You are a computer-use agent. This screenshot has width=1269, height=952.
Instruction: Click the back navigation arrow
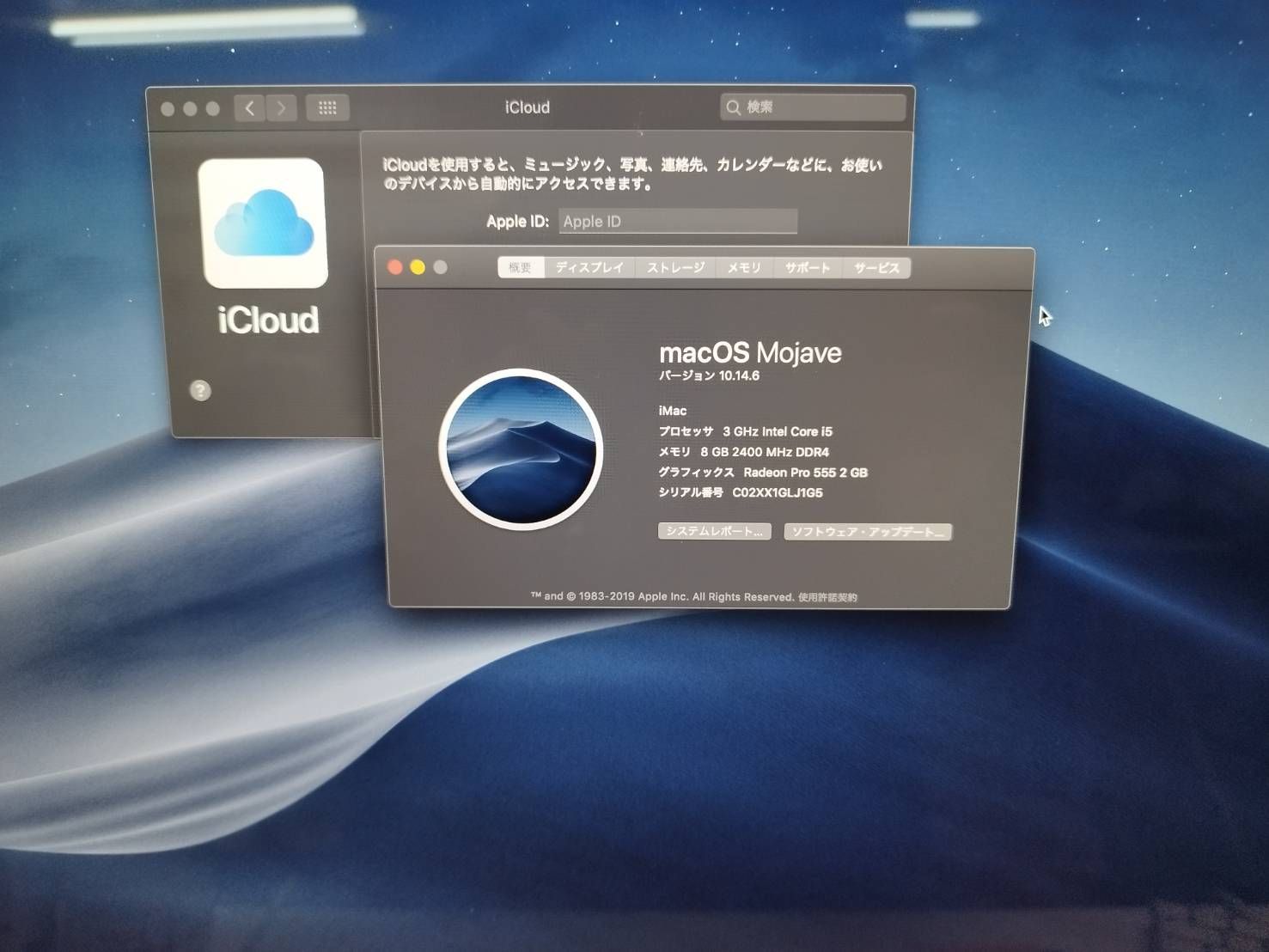[249, 107]
